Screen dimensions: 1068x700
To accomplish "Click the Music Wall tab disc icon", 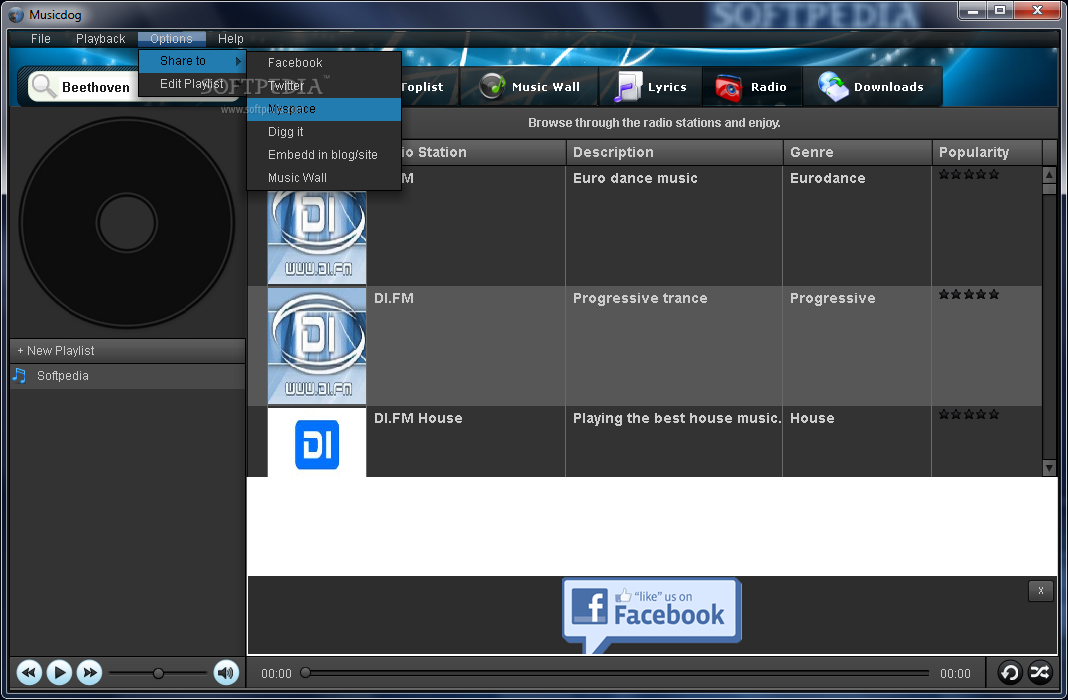I will pos(492,86).
